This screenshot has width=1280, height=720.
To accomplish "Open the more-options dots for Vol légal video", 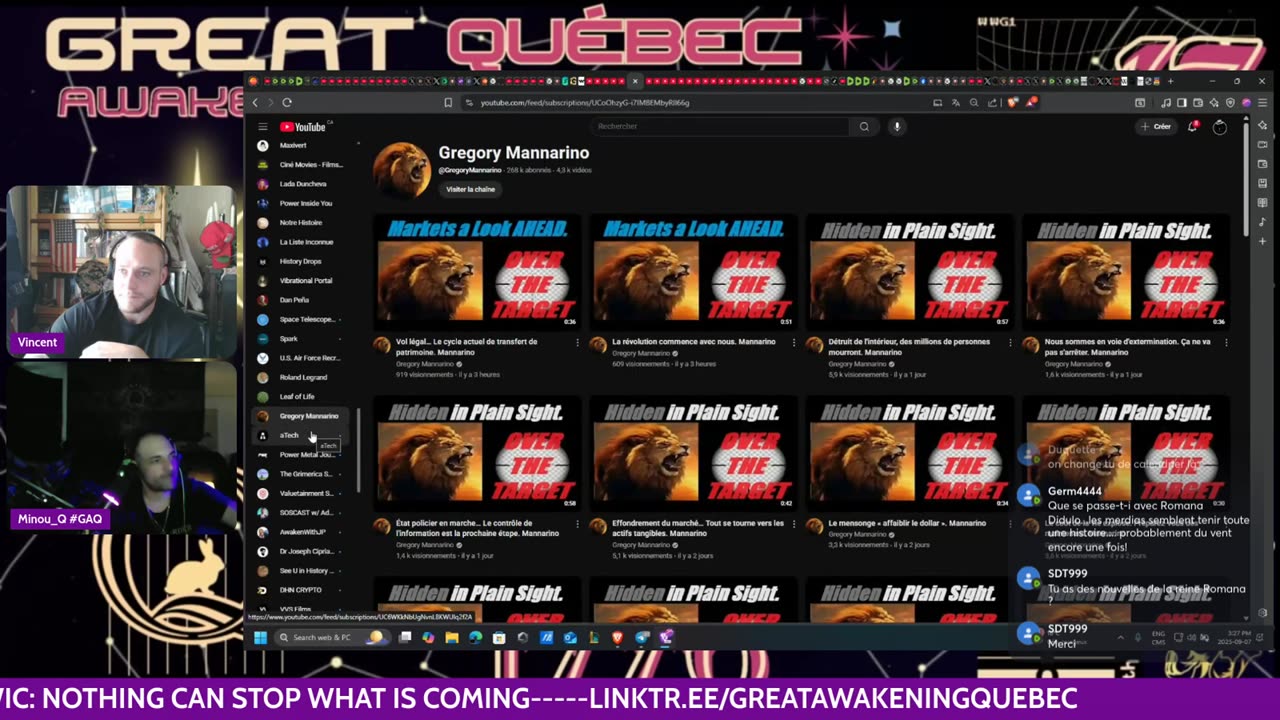I will tap(577, 342).
